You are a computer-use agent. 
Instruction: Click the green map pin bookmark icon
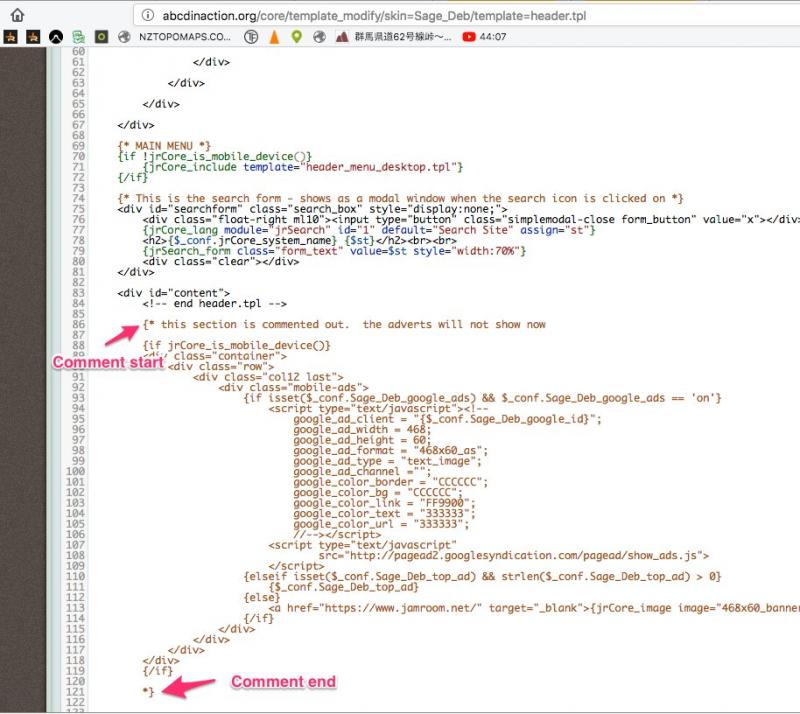pos(296,37)
